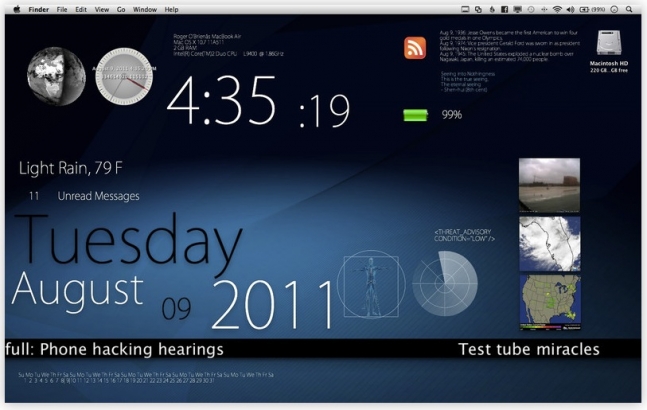The height and width of the screenshot is (410, 647).
Task: Open the View menu
Action: point(102,9)
